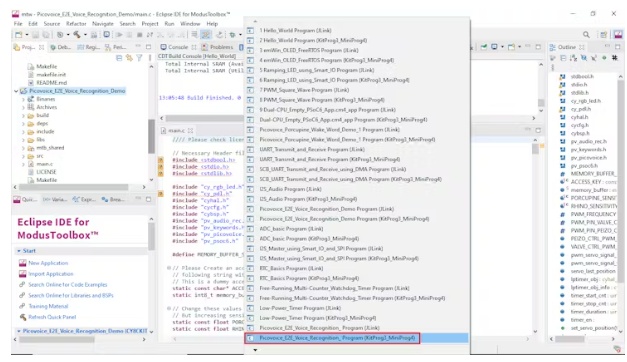The width and height of the screenshot is (627, 362).
Task: Open the Project menu
Action: coord(150,24)
